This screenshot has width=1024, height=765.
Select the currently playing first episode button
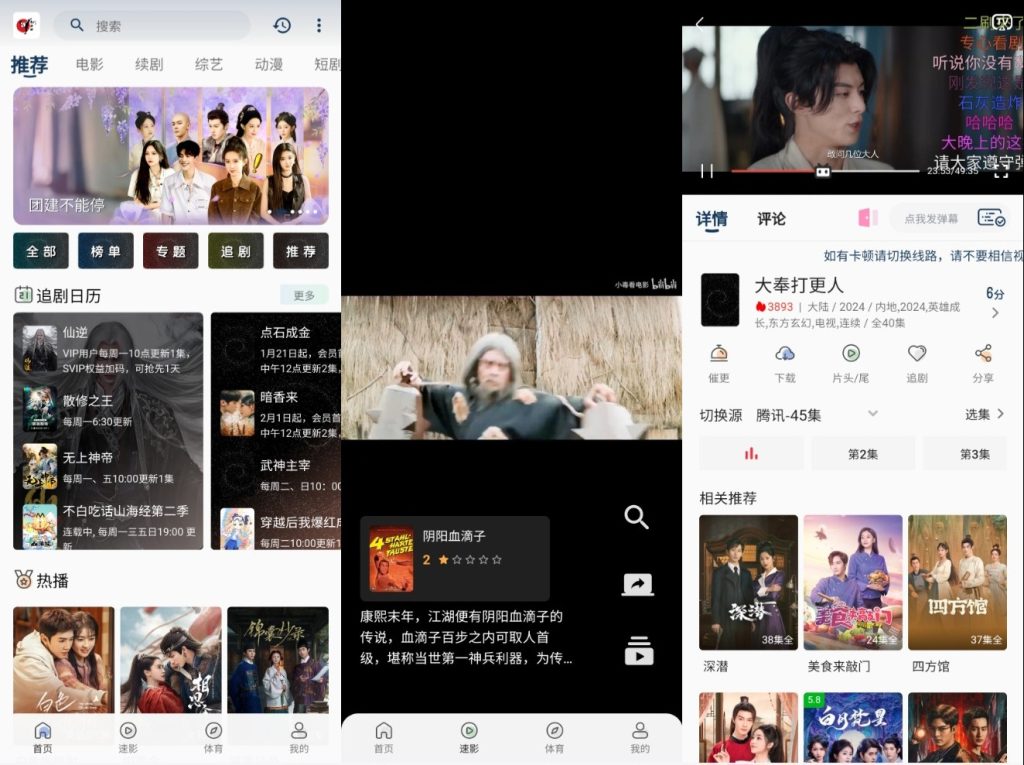point(751,454)
